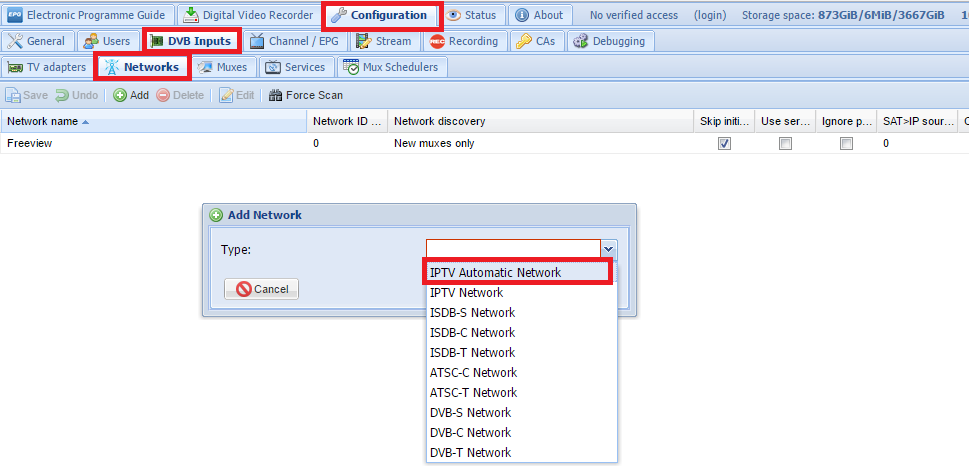
Task: Select DVB-C Network option
Action: click(x=522, y=433)
